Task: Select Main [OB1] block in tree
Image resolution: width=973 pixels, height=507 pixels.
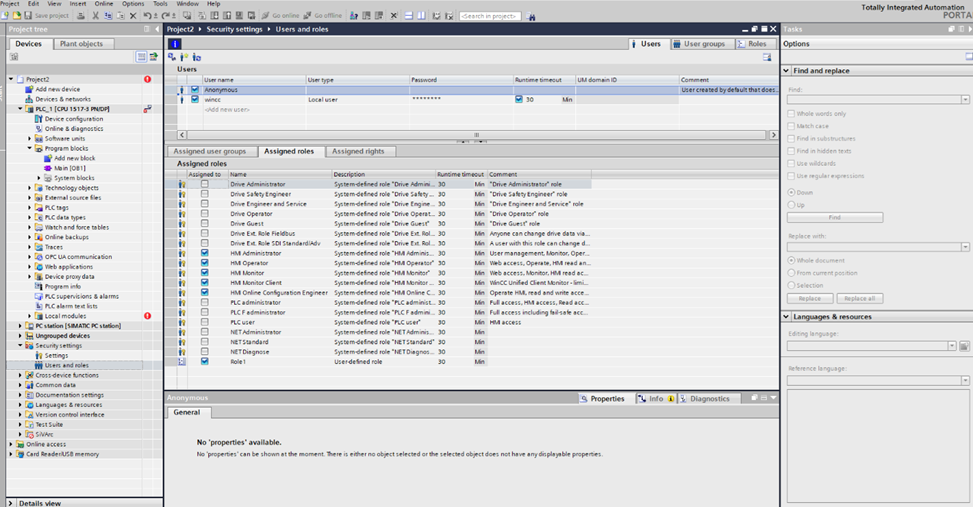Action: (70, 168)
